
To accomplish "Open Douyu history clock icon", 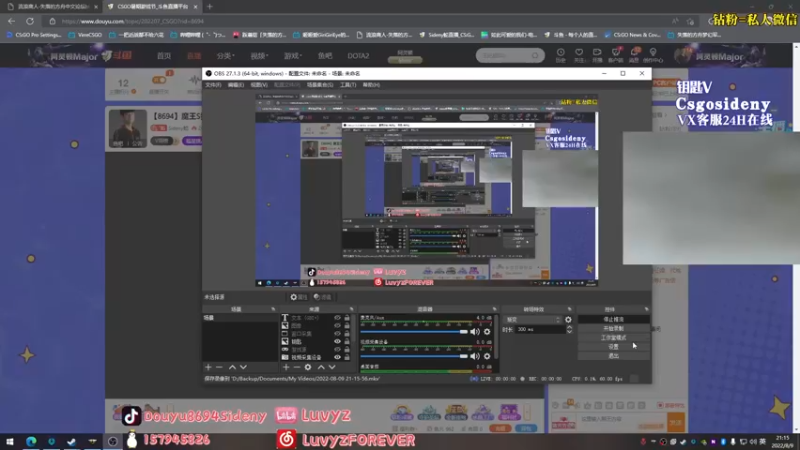I will pyautogui.click(x=561, y=55).
